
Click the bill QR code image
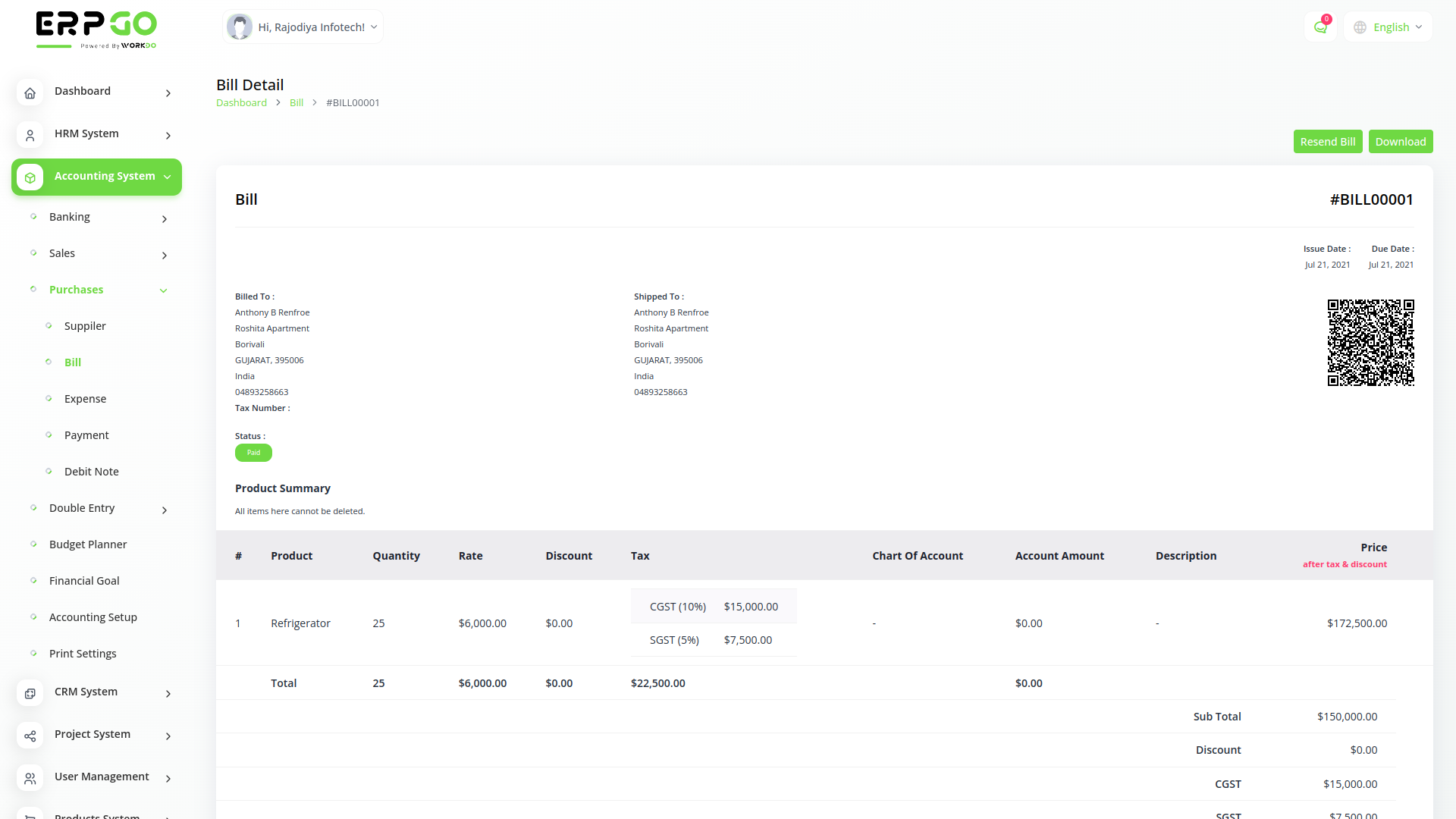(1370, 342)
